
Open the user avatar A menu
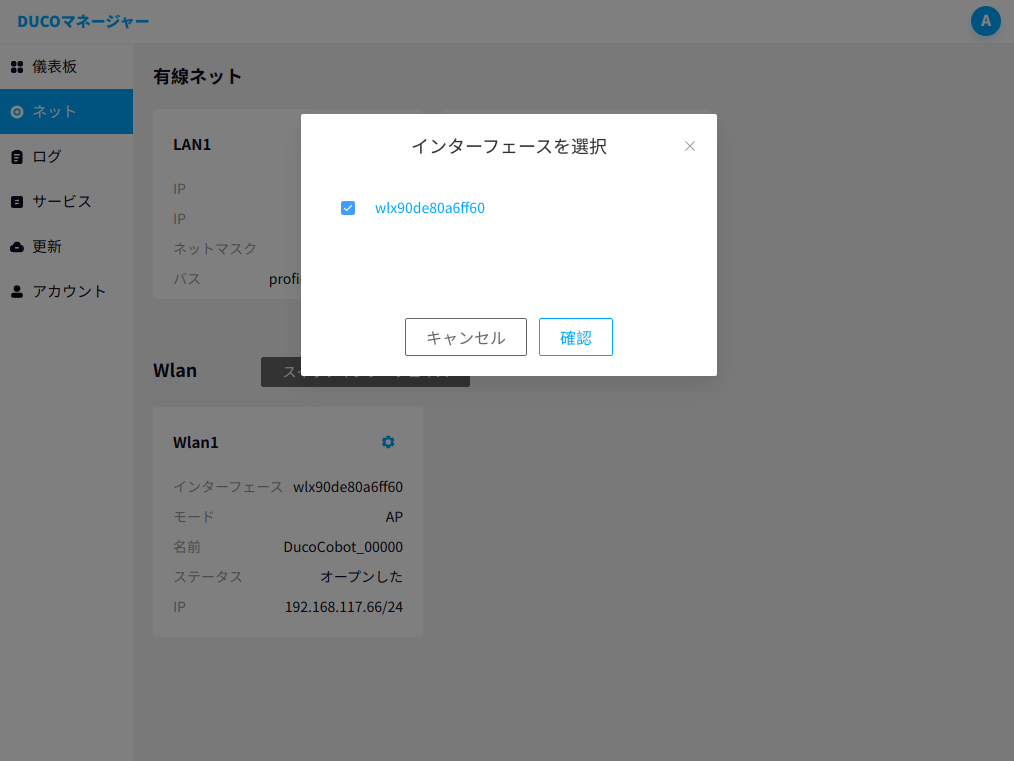pos(986,21)
